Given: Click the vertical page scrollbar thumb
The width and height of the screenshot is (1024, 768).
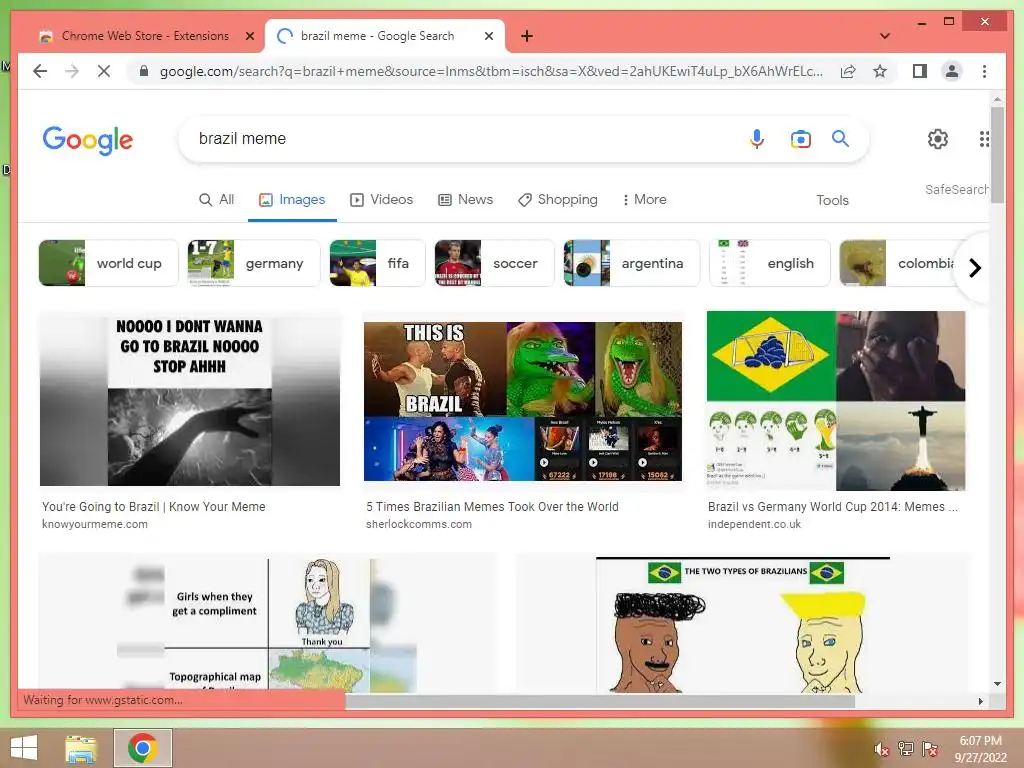Looking at the screenshot, I should coord(997,155).
